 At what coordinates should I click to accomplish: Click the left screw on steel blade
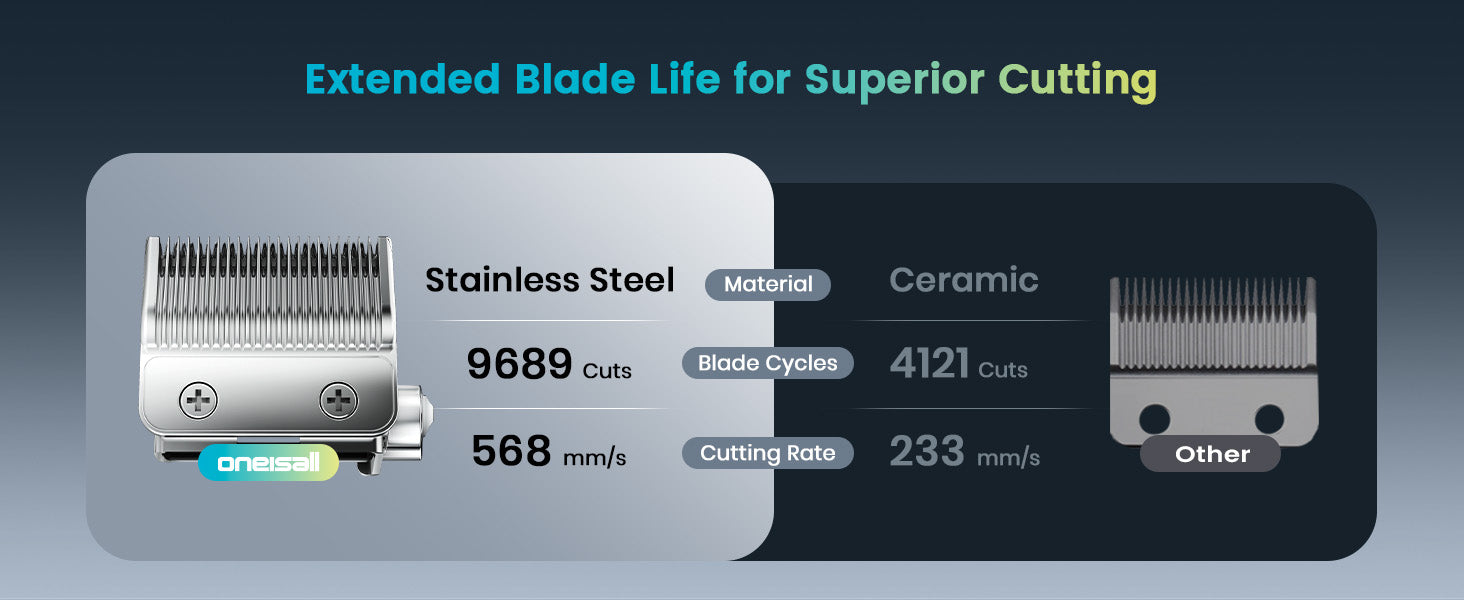(198, 401)
